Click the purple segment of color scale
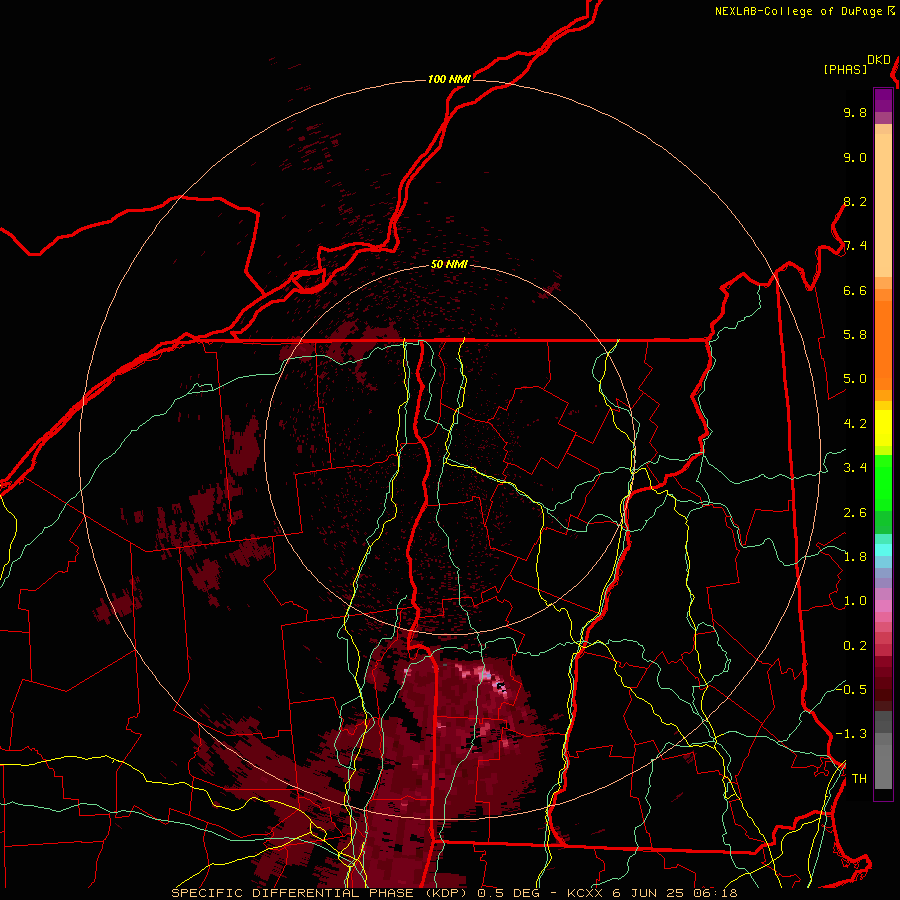The width and height of the screenshot is (900, 900). pos(883,100)
